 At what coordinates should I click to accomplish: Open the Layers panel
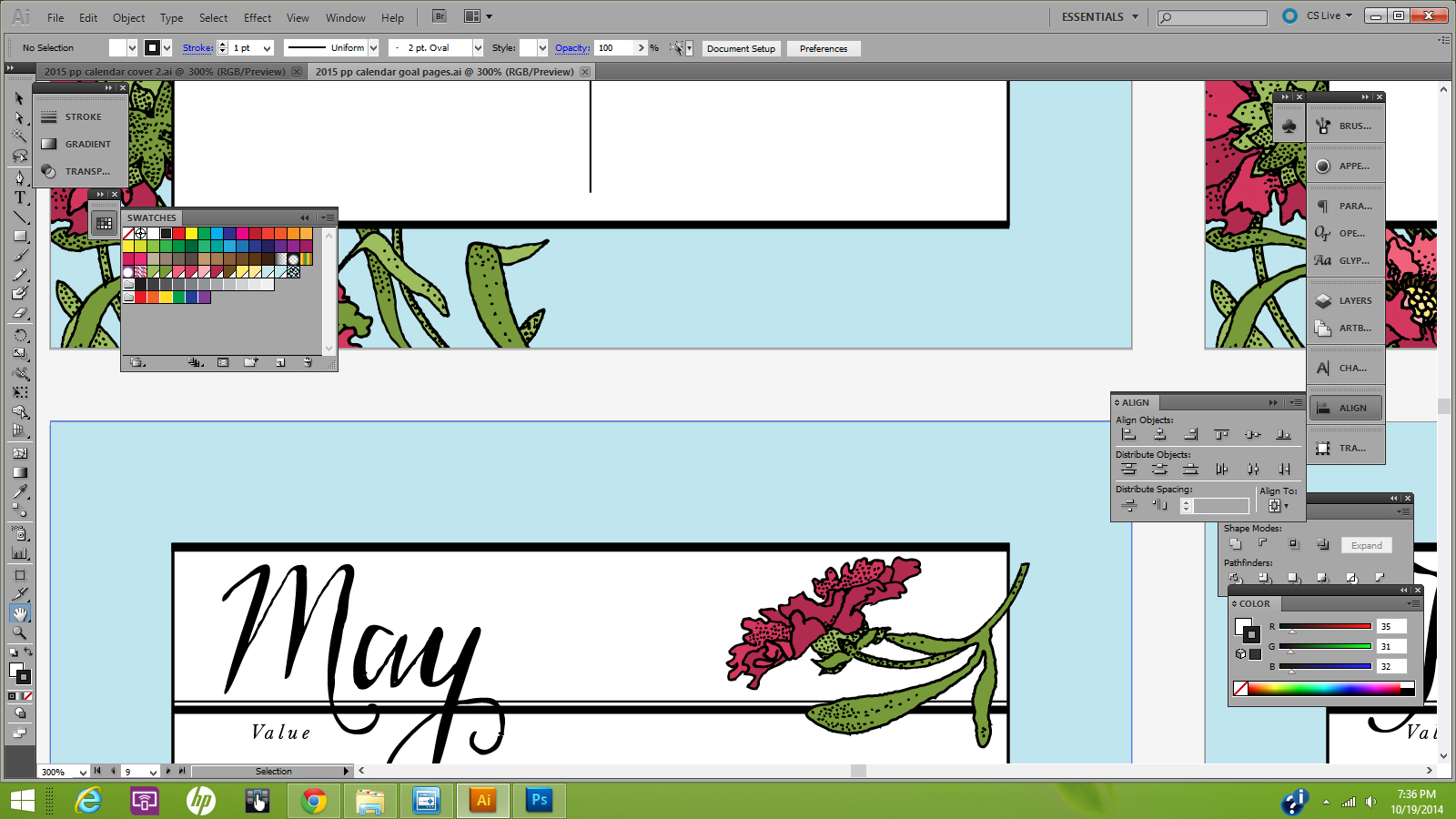tap(1346, 301)
